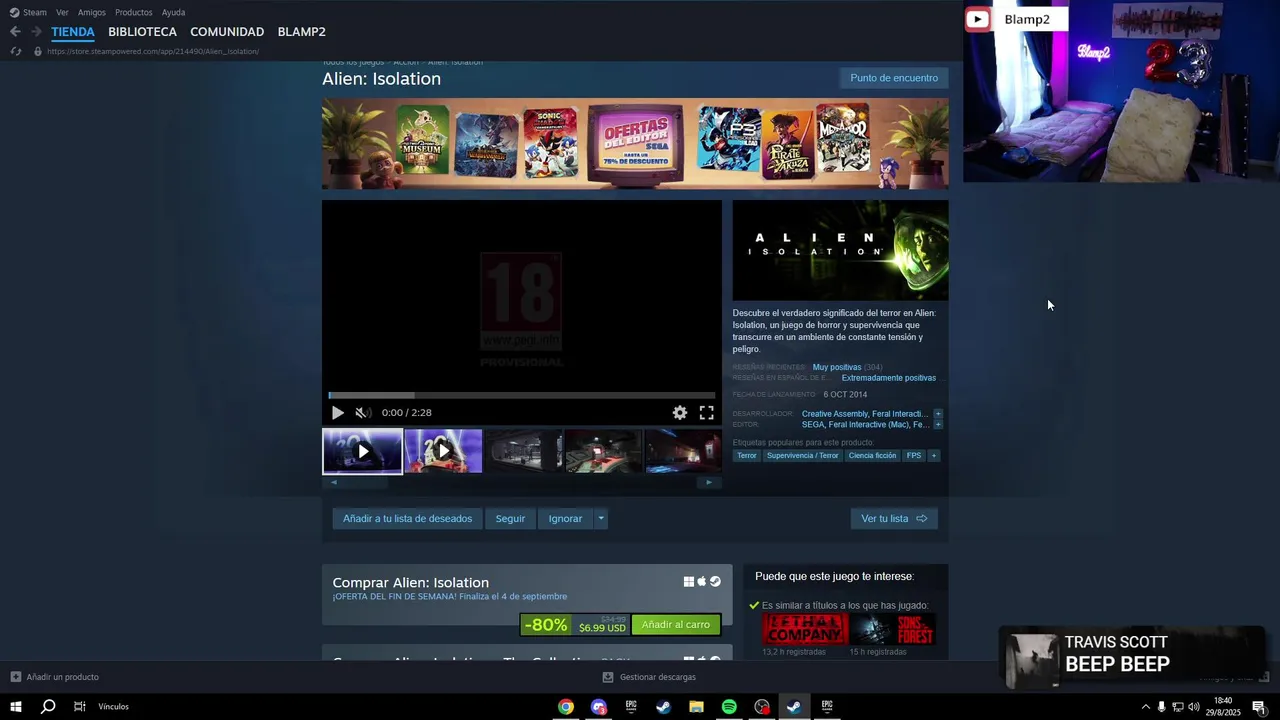The height and width of the screenshot is (720, 1280).
Task: Expand the editor list plus button
Action: pos(938,425)
